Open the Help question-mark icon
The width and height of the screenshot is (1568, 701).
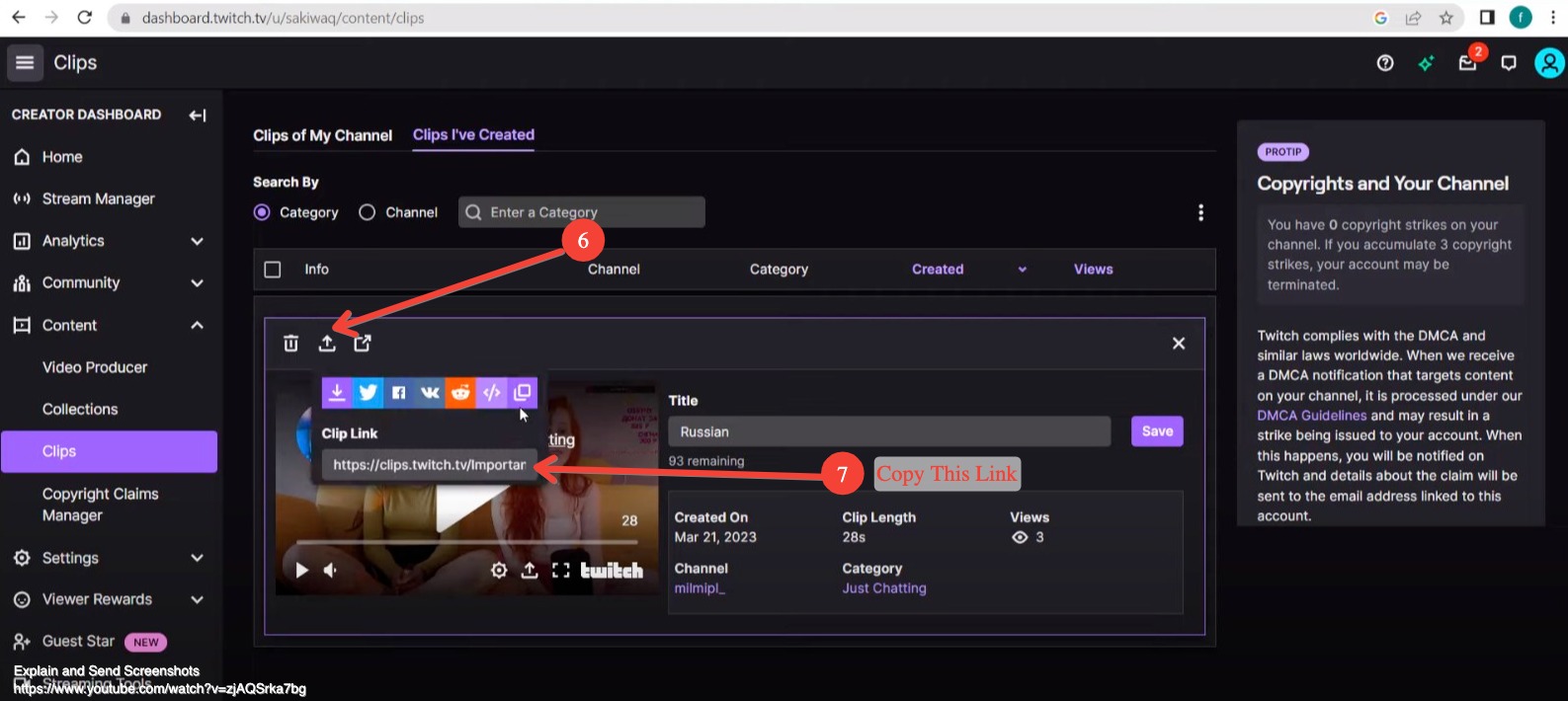coord(1385,63)
